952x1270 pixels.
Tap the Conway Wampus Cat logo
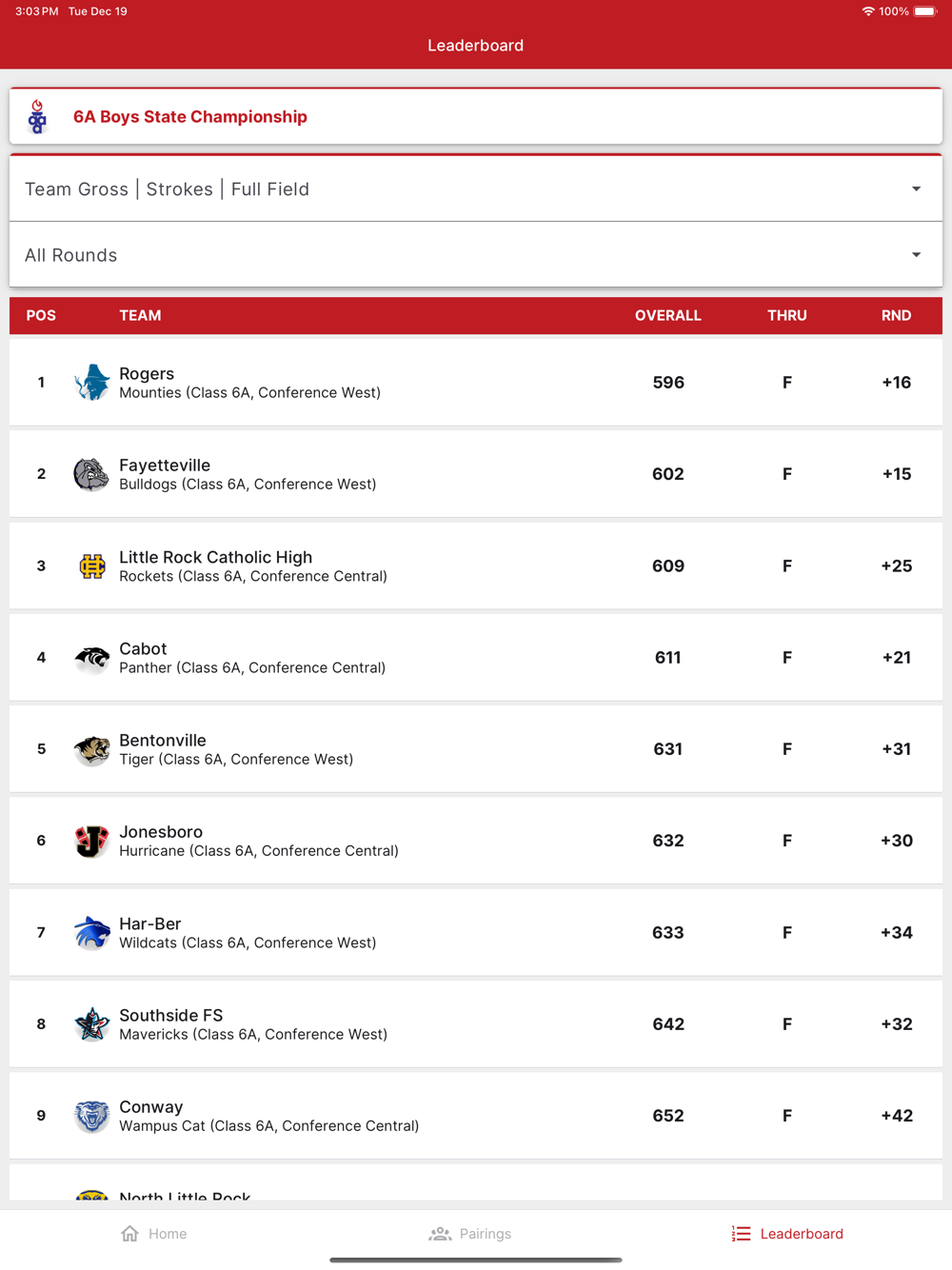[x=91, y=1116]
